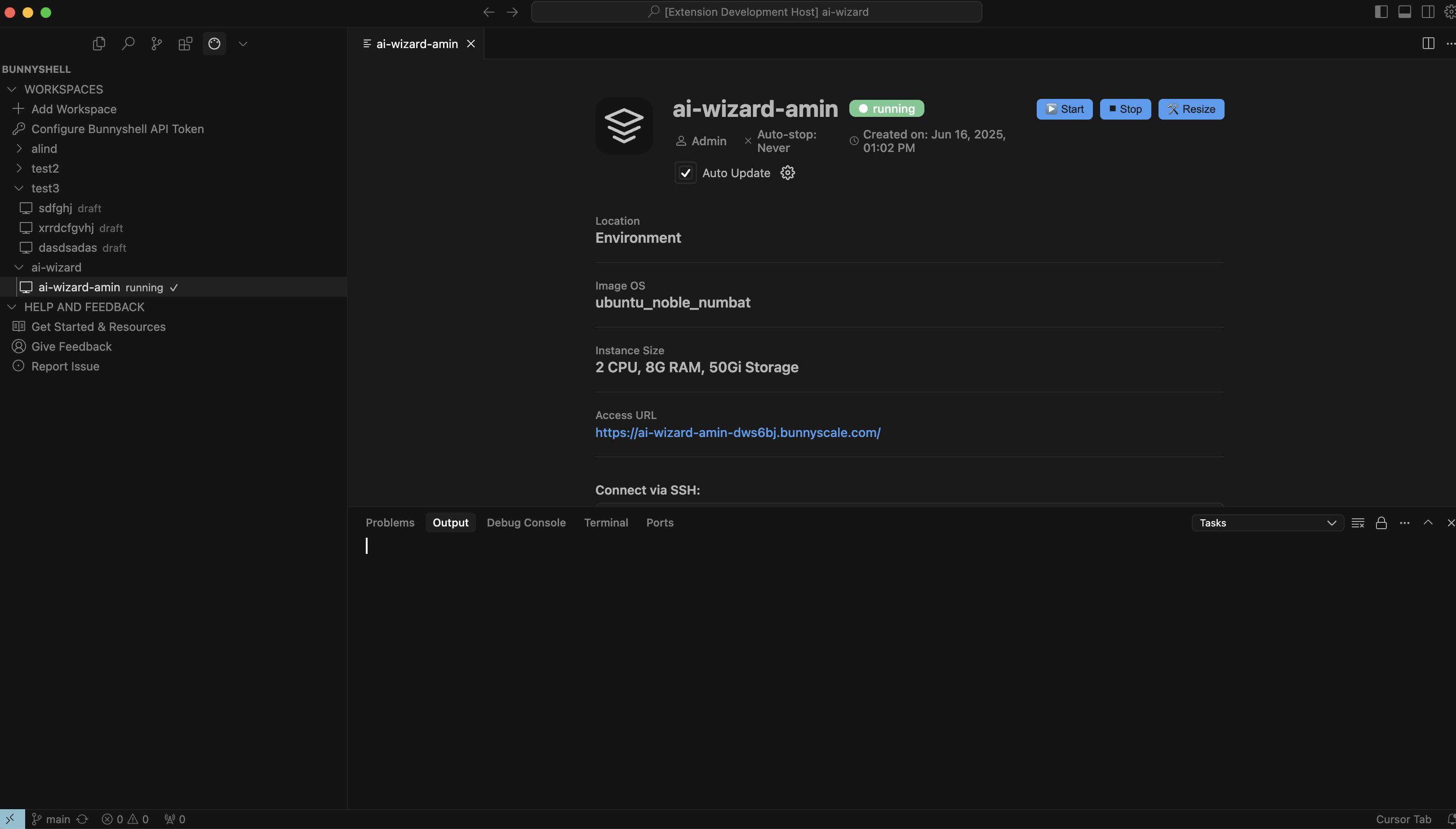Click the Resize workspace button

coord(1191,109)
